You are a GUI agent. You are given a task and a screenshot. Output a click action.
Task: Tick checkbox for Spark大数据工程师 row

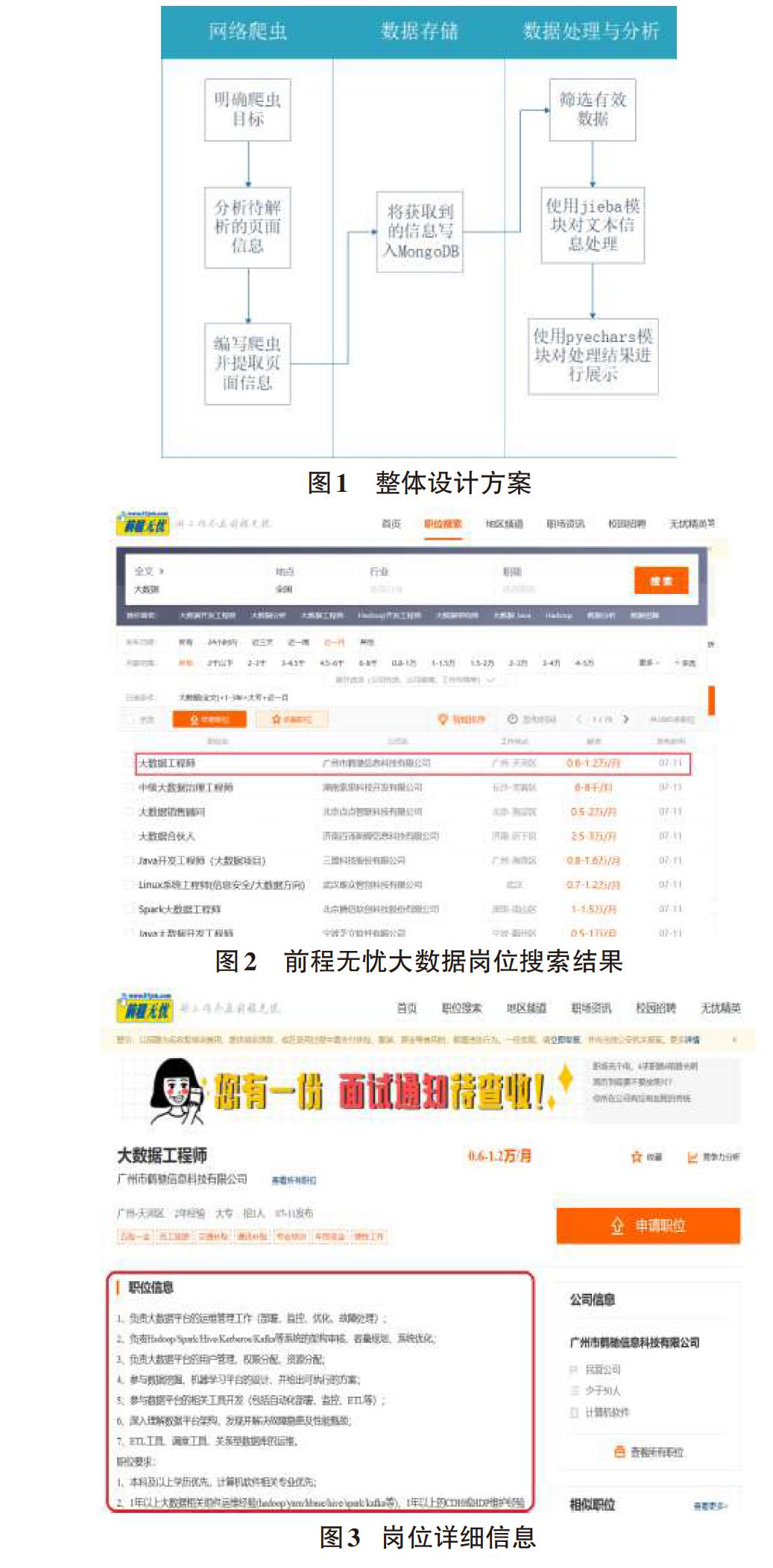click(x=128, y=909)
